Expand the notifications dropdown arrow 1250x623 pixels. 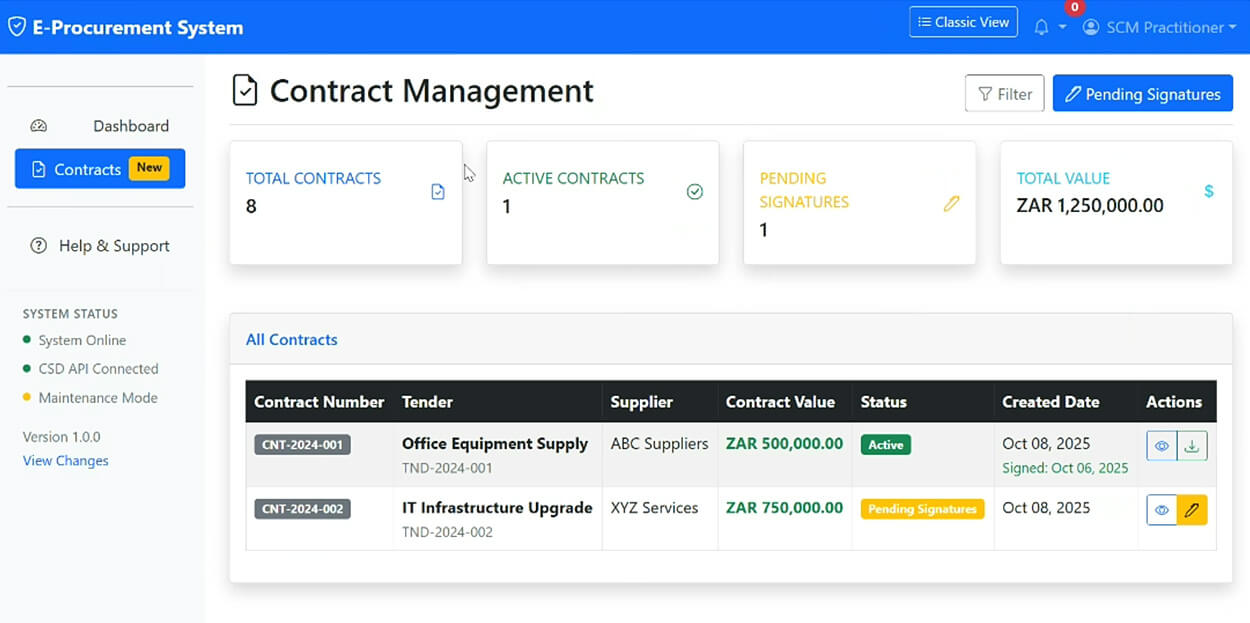pos(1062,28)
